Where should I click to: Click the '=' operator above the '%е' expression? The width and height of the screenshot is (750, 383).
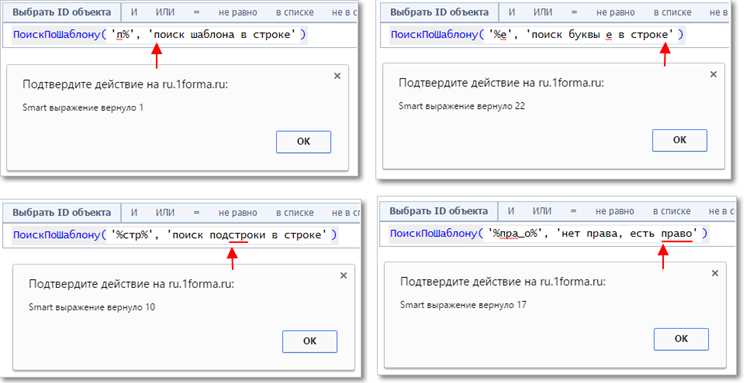(574, 12)
